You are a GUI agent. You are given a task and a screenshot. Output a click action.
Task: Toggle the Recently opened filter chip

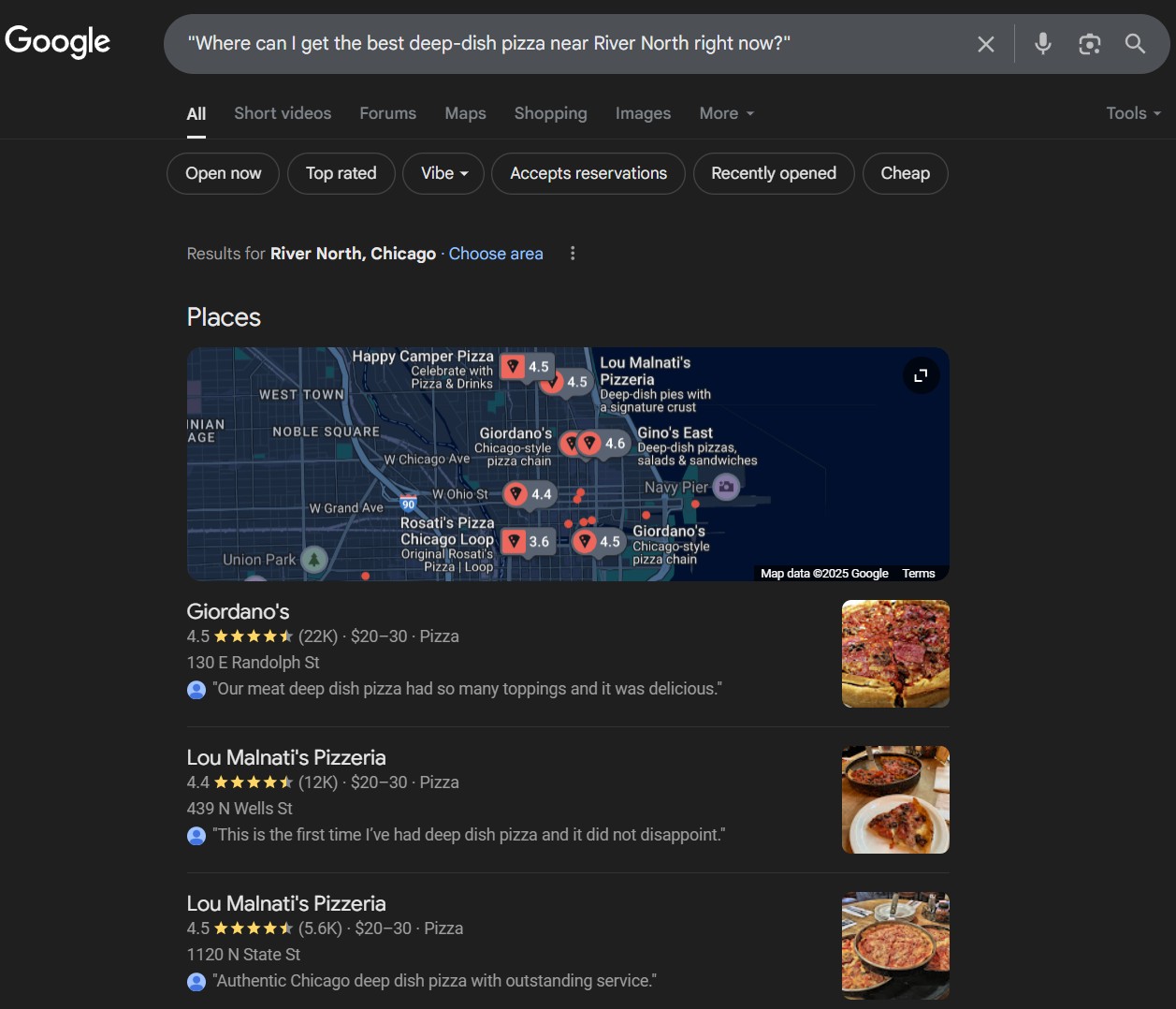point(774,173)
